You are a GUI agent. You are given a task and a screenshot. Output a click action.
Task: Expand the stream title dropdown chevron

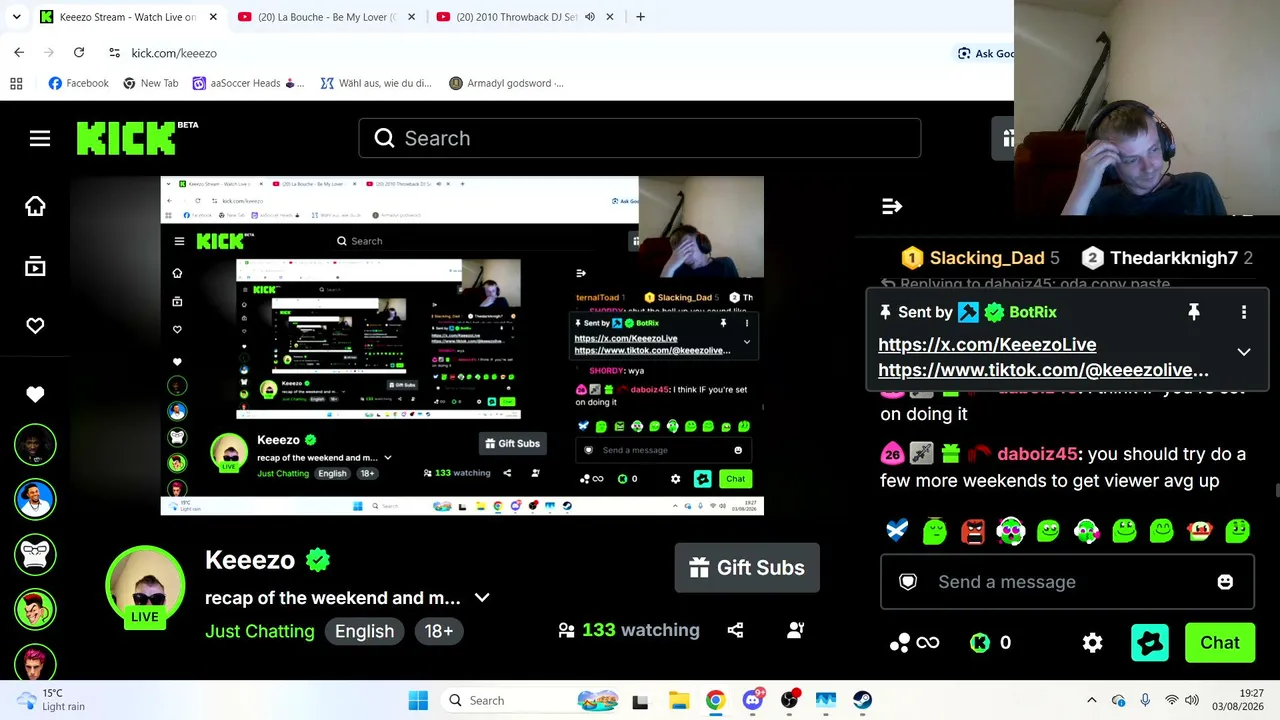(482, 598)
